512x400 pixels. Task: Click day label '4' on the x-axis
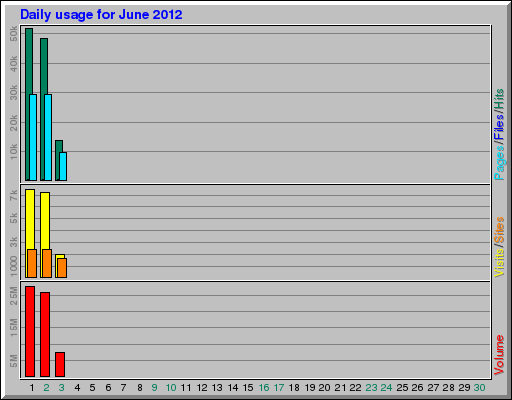pyautogui.click(x=77, y=388)
